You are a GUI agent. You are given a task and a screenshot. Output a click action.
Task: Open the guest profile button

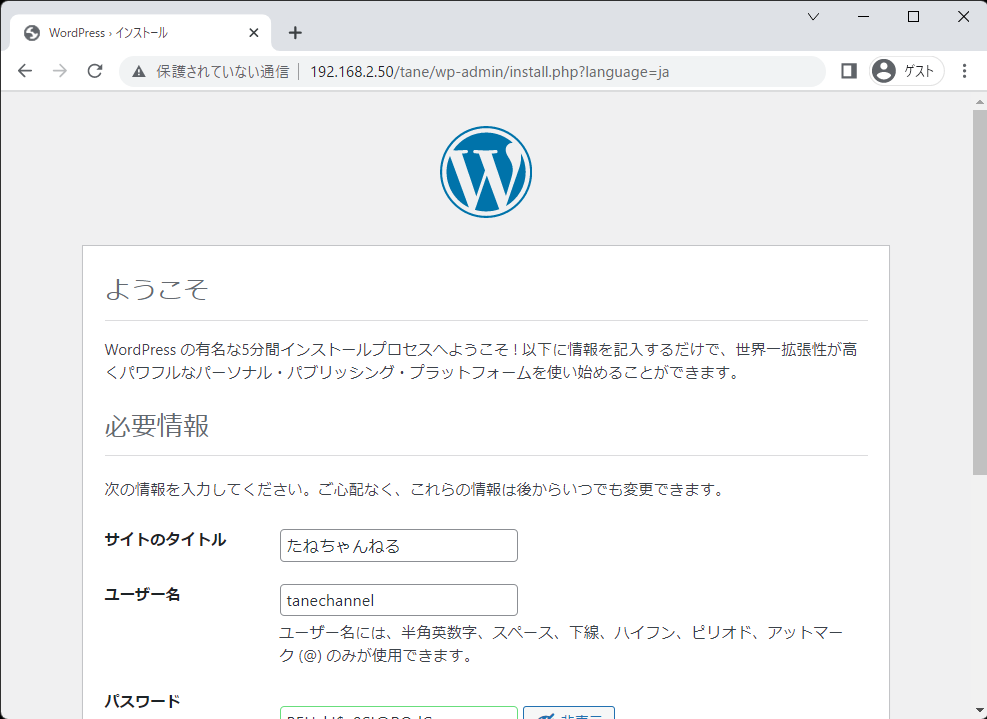pyautogui.click(x=906, y=71)
